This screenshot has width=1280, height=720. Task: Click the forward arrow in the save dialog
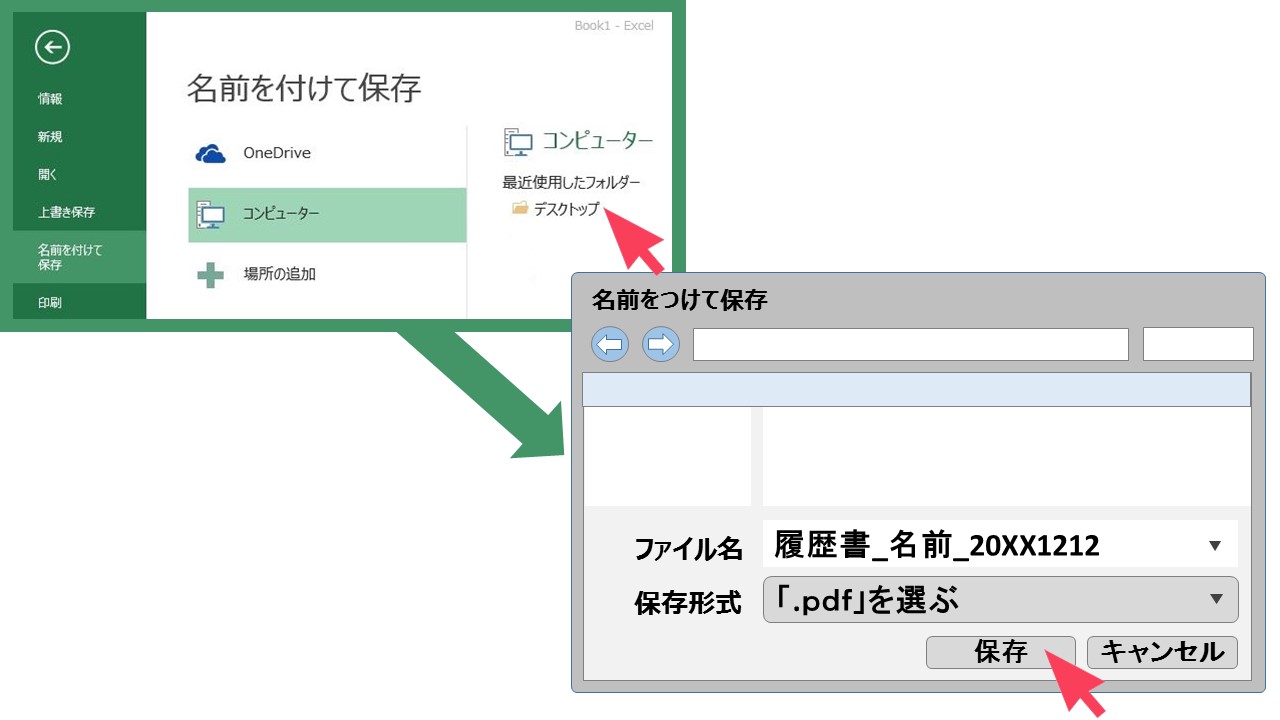[661, 345]
